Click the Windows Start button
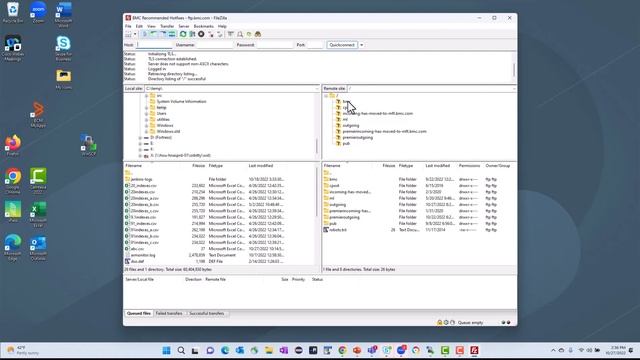Image resolution: width=640 pixels, height=360 pixels. click(167, 350)
